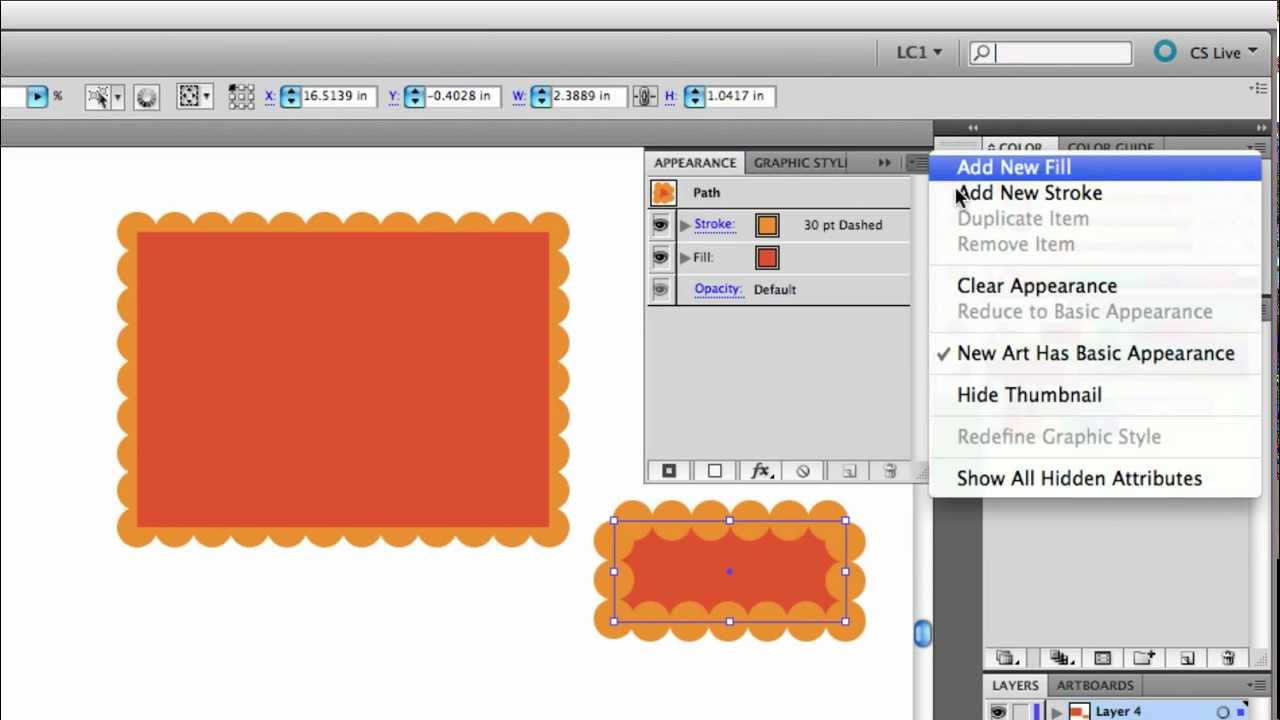This screenshot has height=720, width=1280.
Task: Click the New Layer icon in Layers panel
Action: 1188,658
